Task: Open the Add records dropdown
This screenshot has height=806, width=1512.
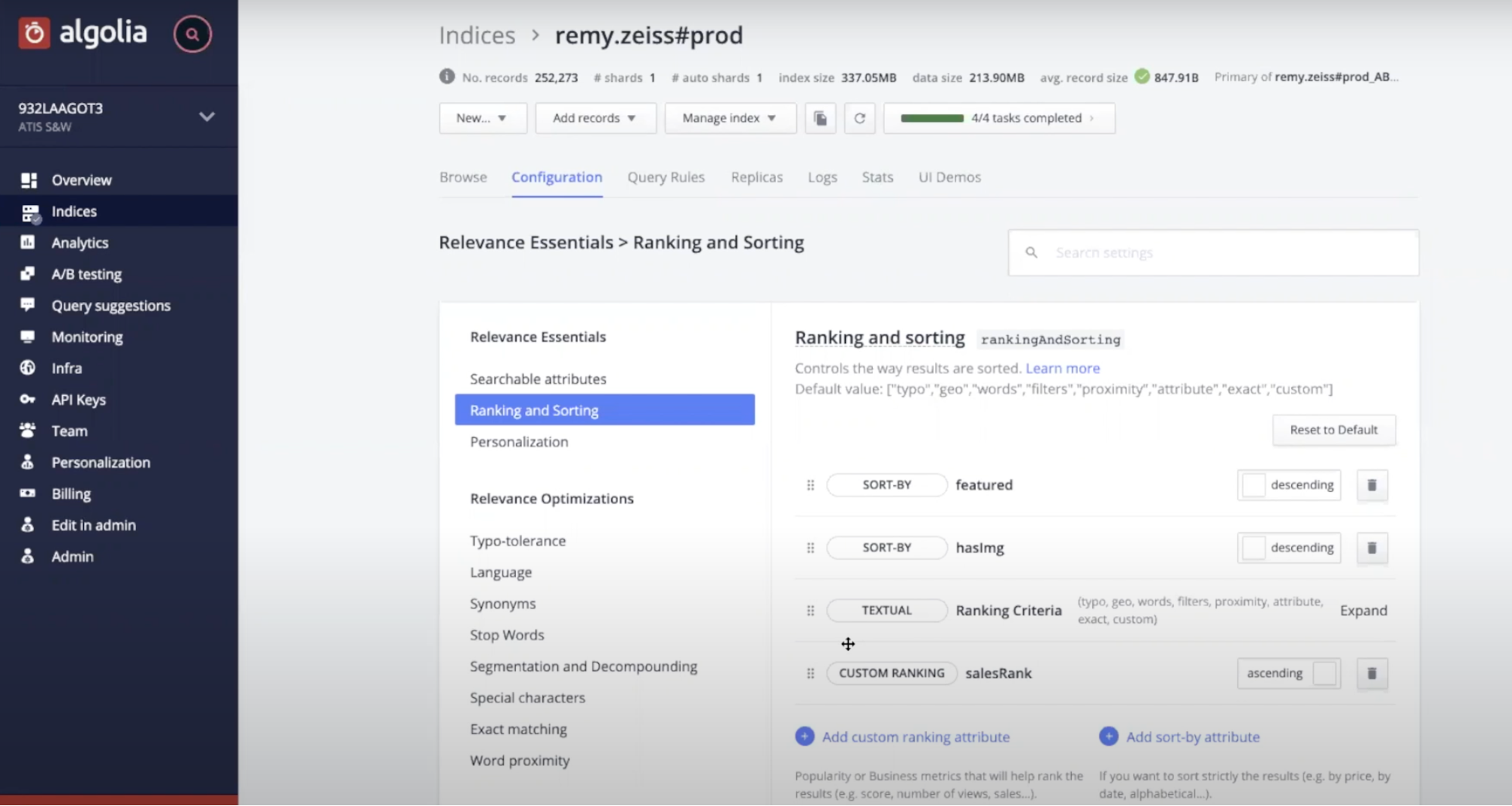Action: pos(595,118)
